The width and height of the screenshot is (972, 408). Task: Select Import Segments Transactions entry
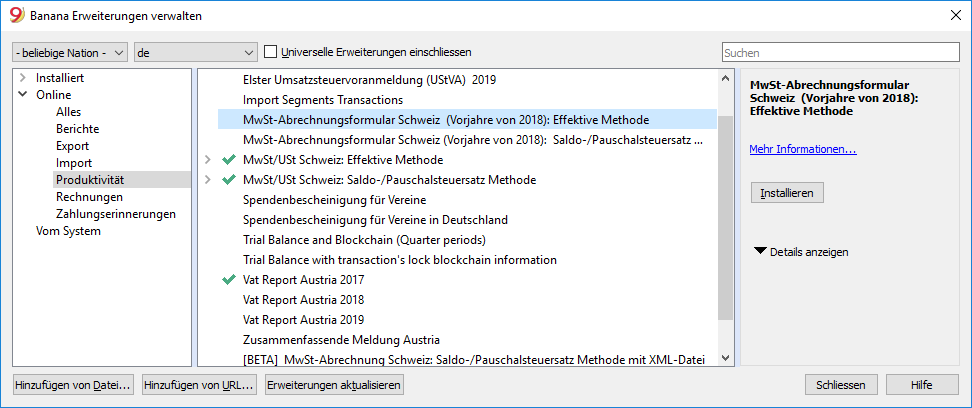coord(323,100)
